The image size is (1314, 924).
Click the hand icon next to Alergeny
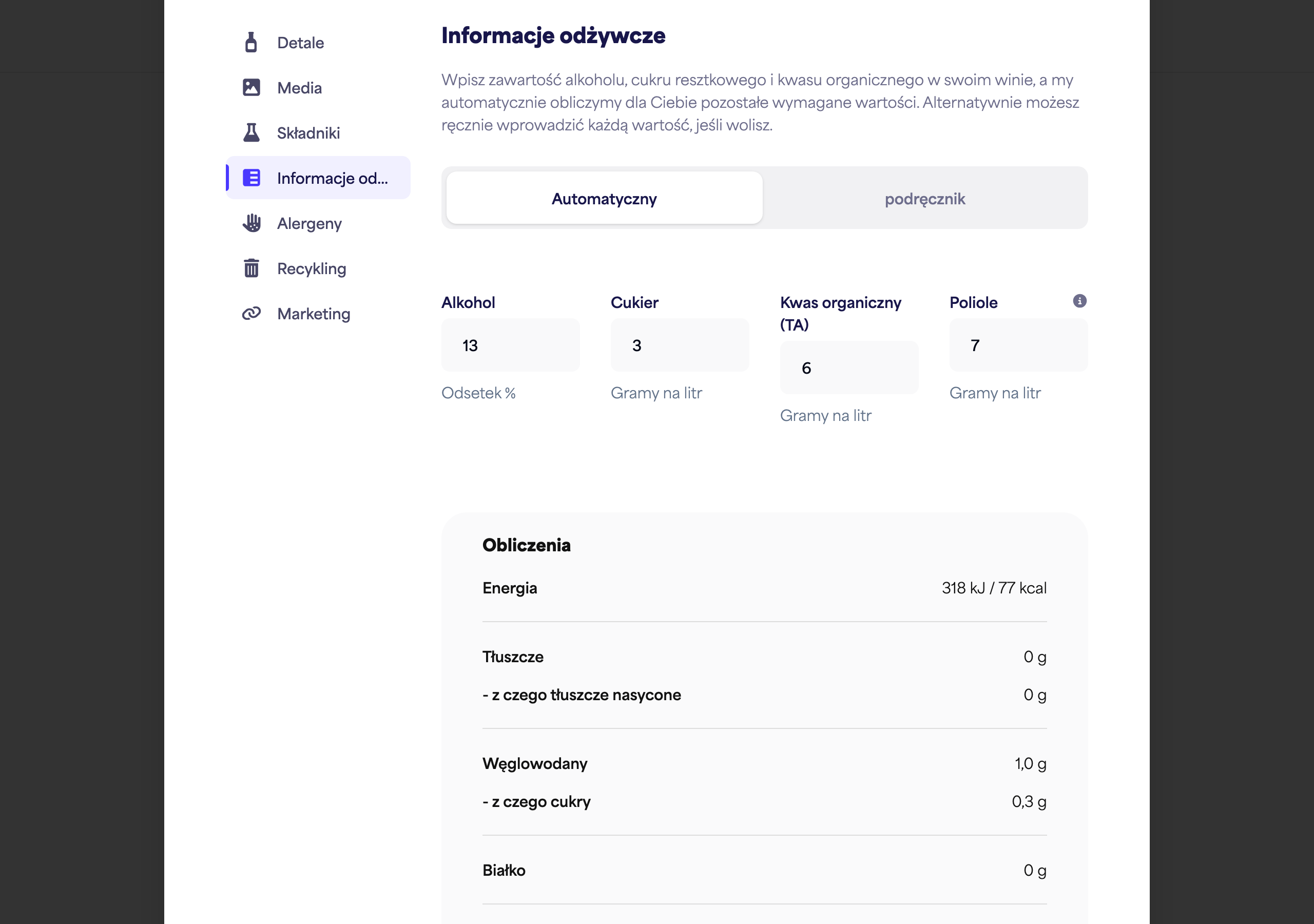click(251, 223)
